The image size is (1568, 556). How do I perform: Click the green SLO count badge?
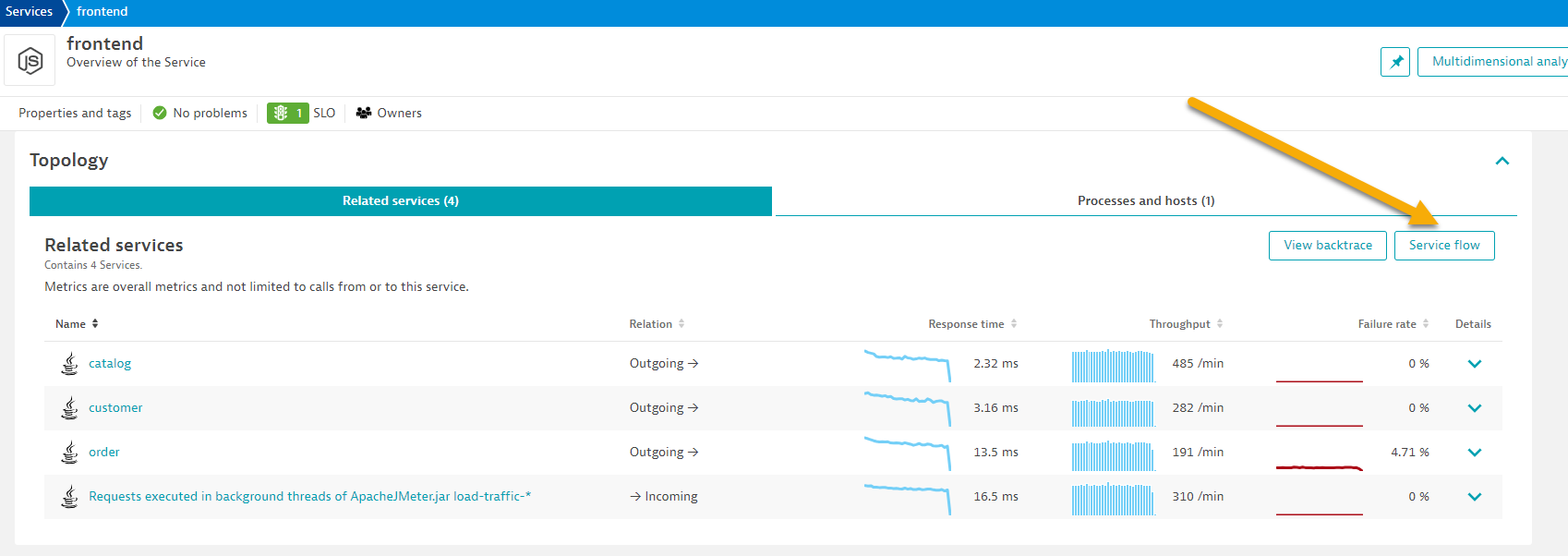coord(287,113)
